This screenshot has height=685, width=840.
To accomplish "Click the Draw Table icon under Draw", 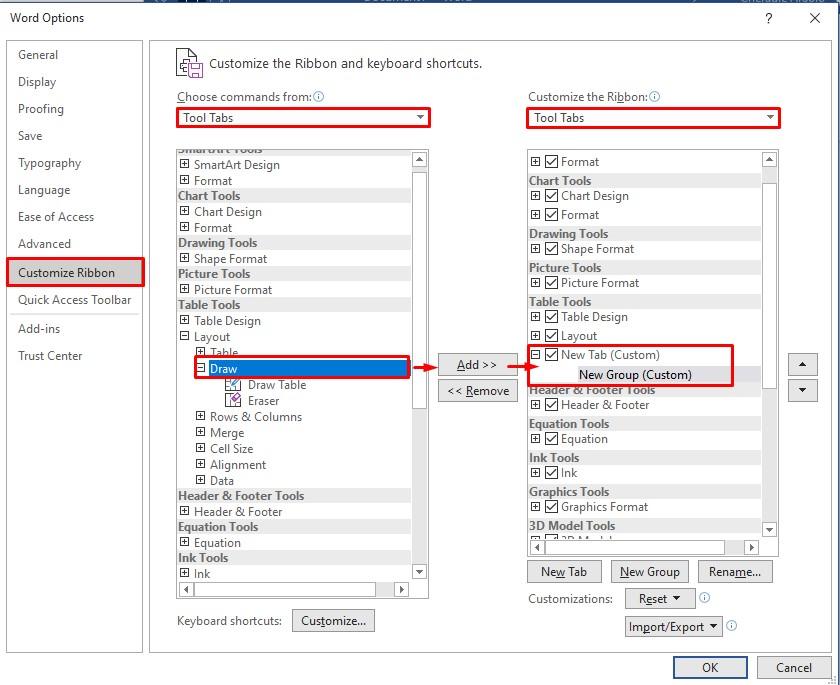I will click(x=232, y=384).
